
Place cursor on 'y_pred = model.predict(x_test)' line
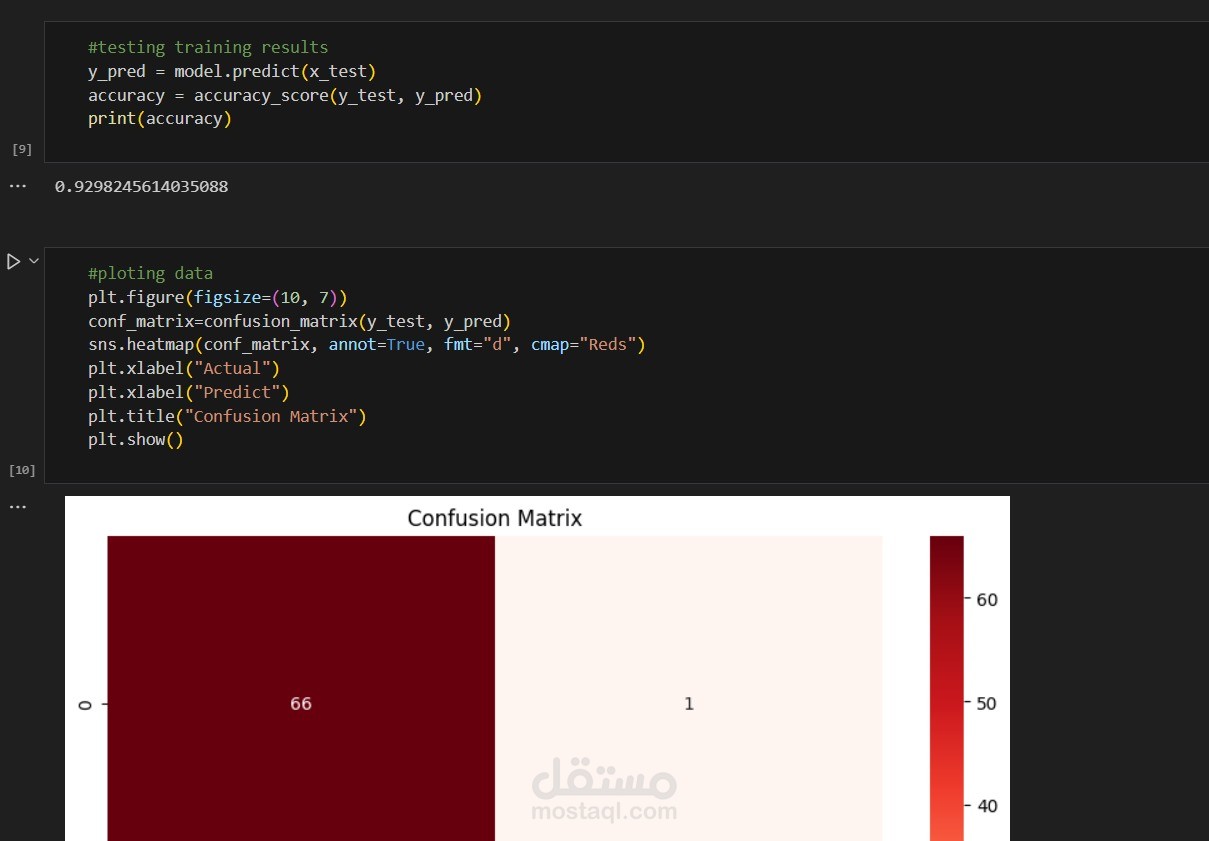pyautogui.click(x=232, y=71)
